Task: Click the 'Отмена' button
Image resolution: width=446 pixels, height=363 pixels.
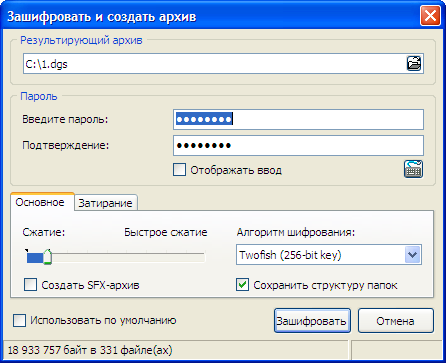Action: (x=396, y=321)
